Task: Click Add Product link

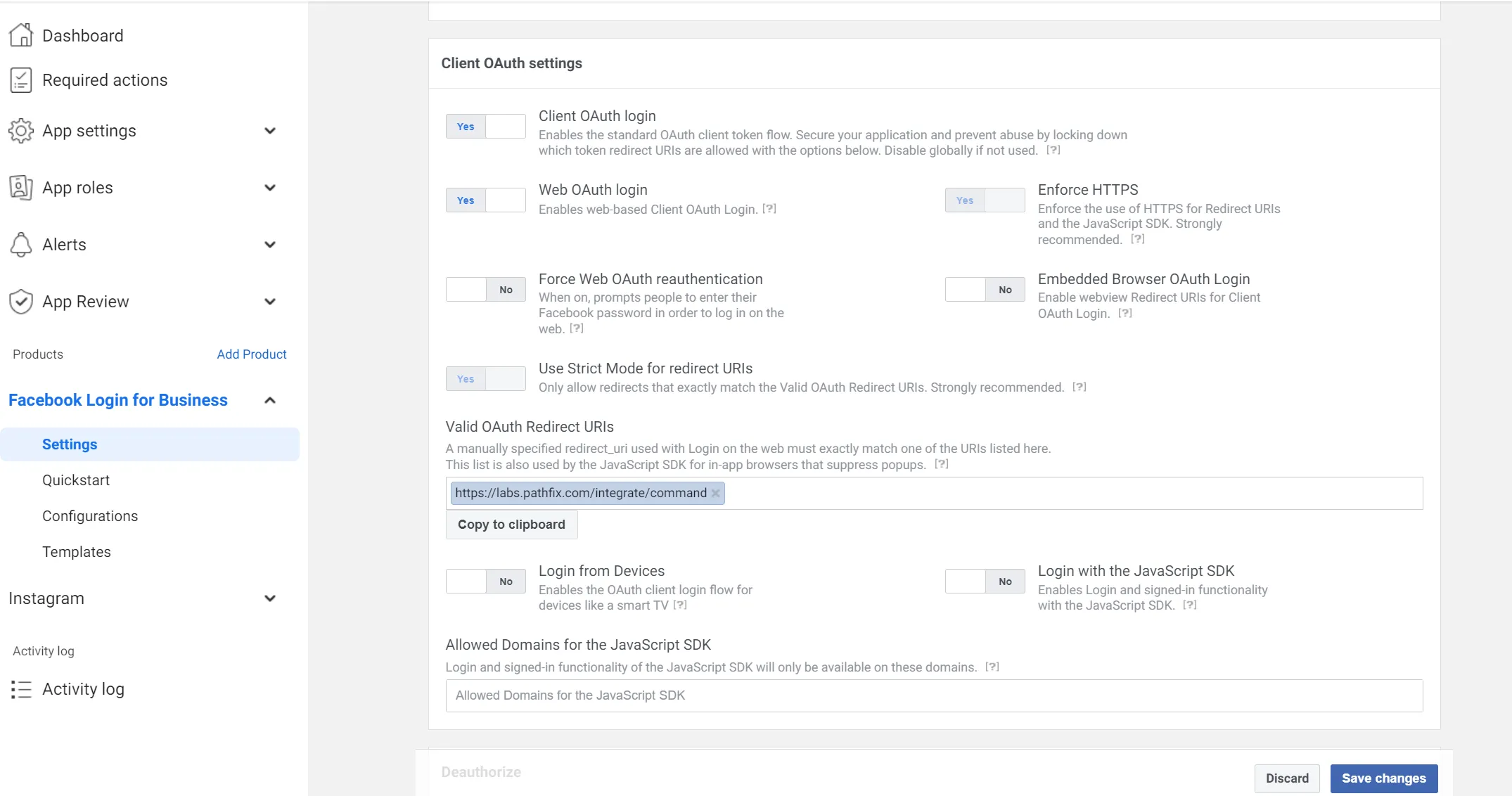Action: [252, 354]
